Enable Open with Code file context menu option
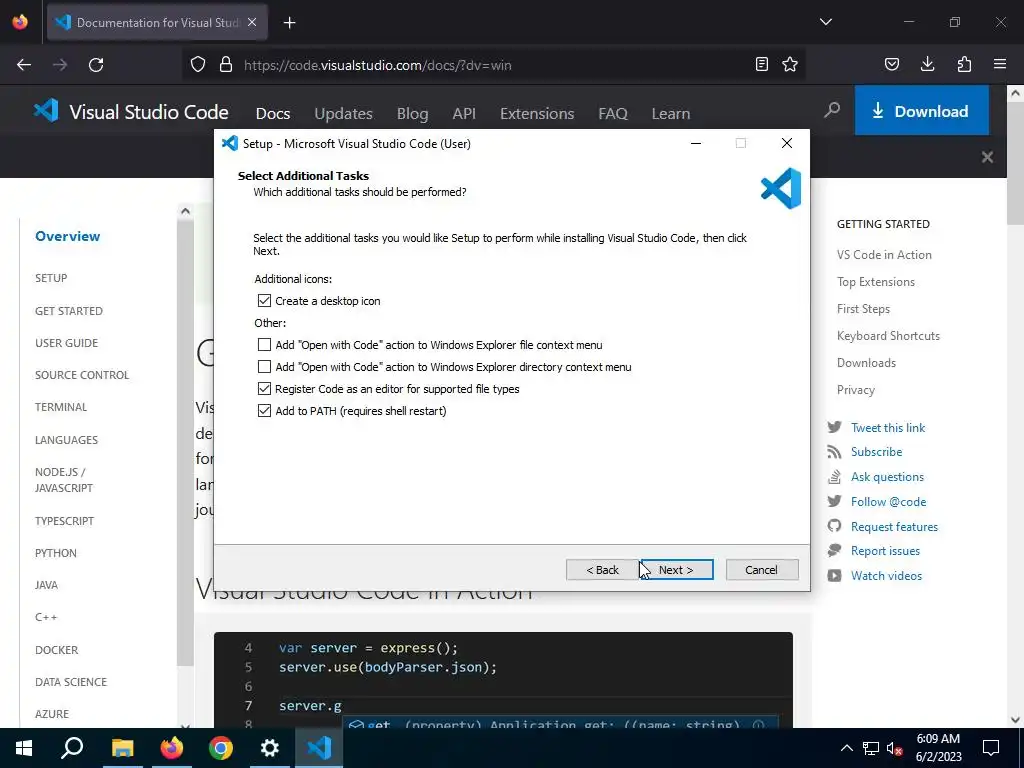 pos(264,345)
